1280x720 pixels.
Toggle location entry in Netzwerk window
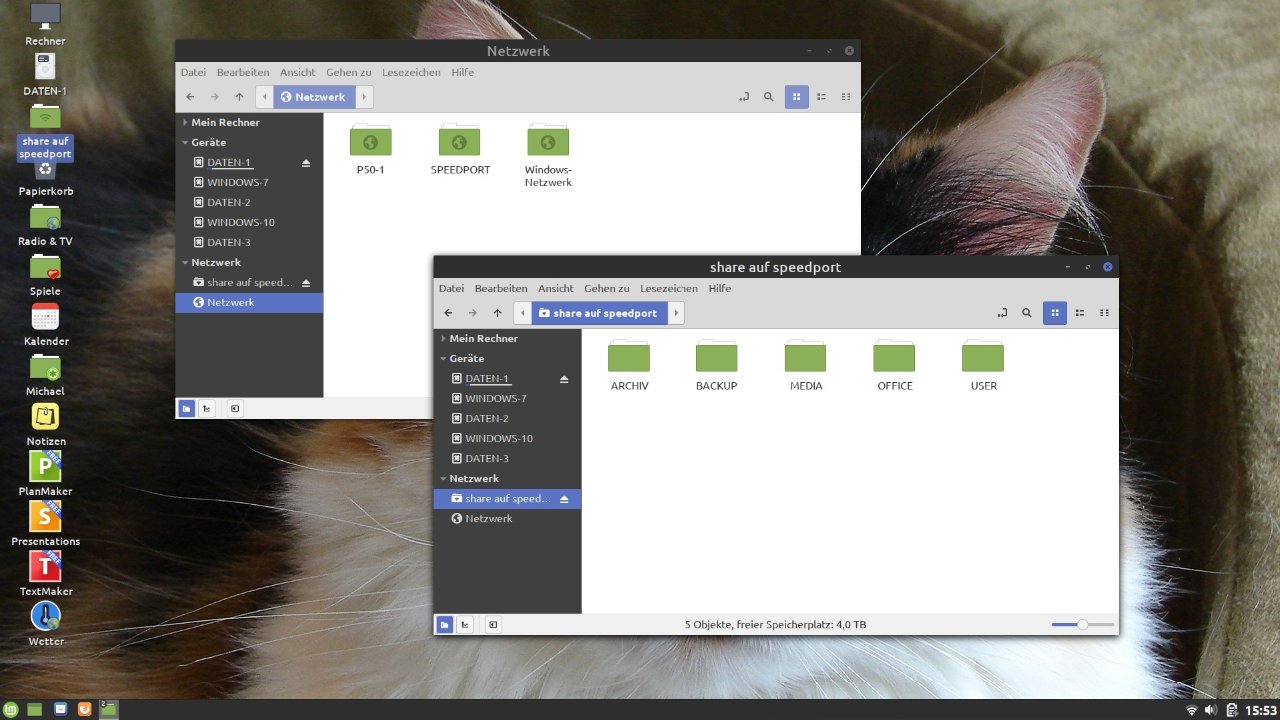(x=743, y=97)
